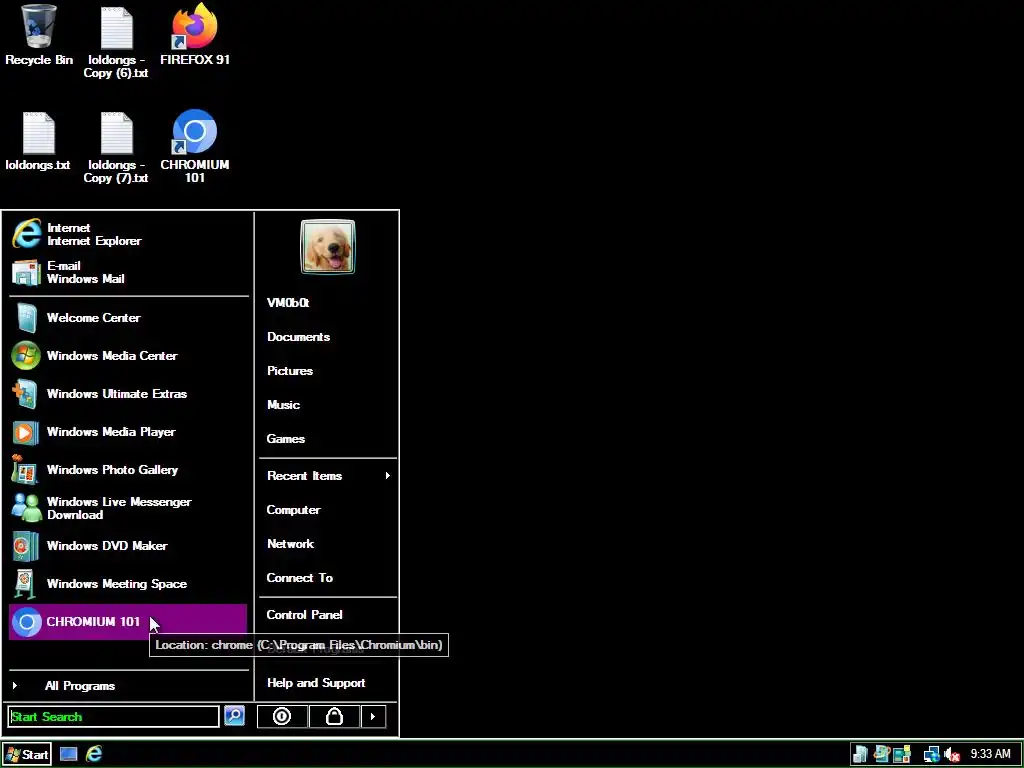Open Welcome Center from Start menu
1024x768 pixels.
click(129, 318)
